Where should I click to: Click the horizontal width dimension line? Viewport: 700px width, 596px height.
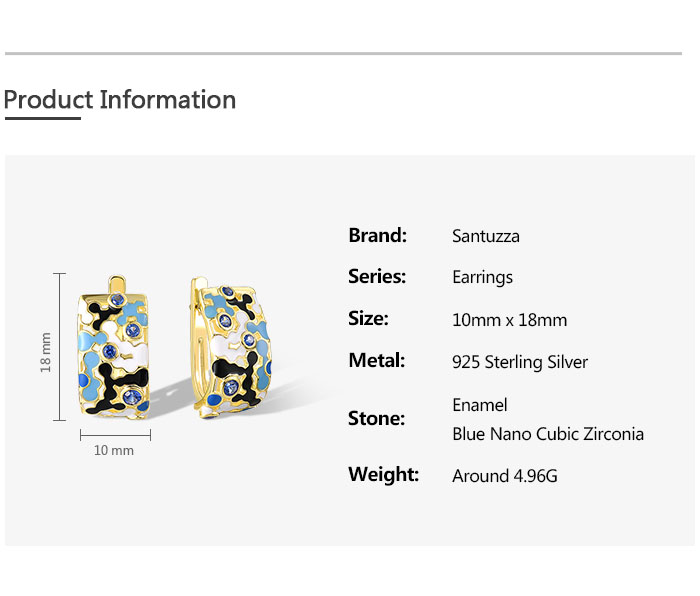(115, 435)
